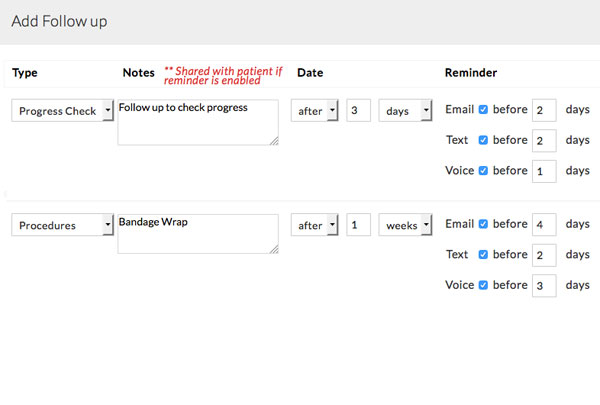
Task: Open the Progress Check type dropdown
Action: (x=63, y=111)
